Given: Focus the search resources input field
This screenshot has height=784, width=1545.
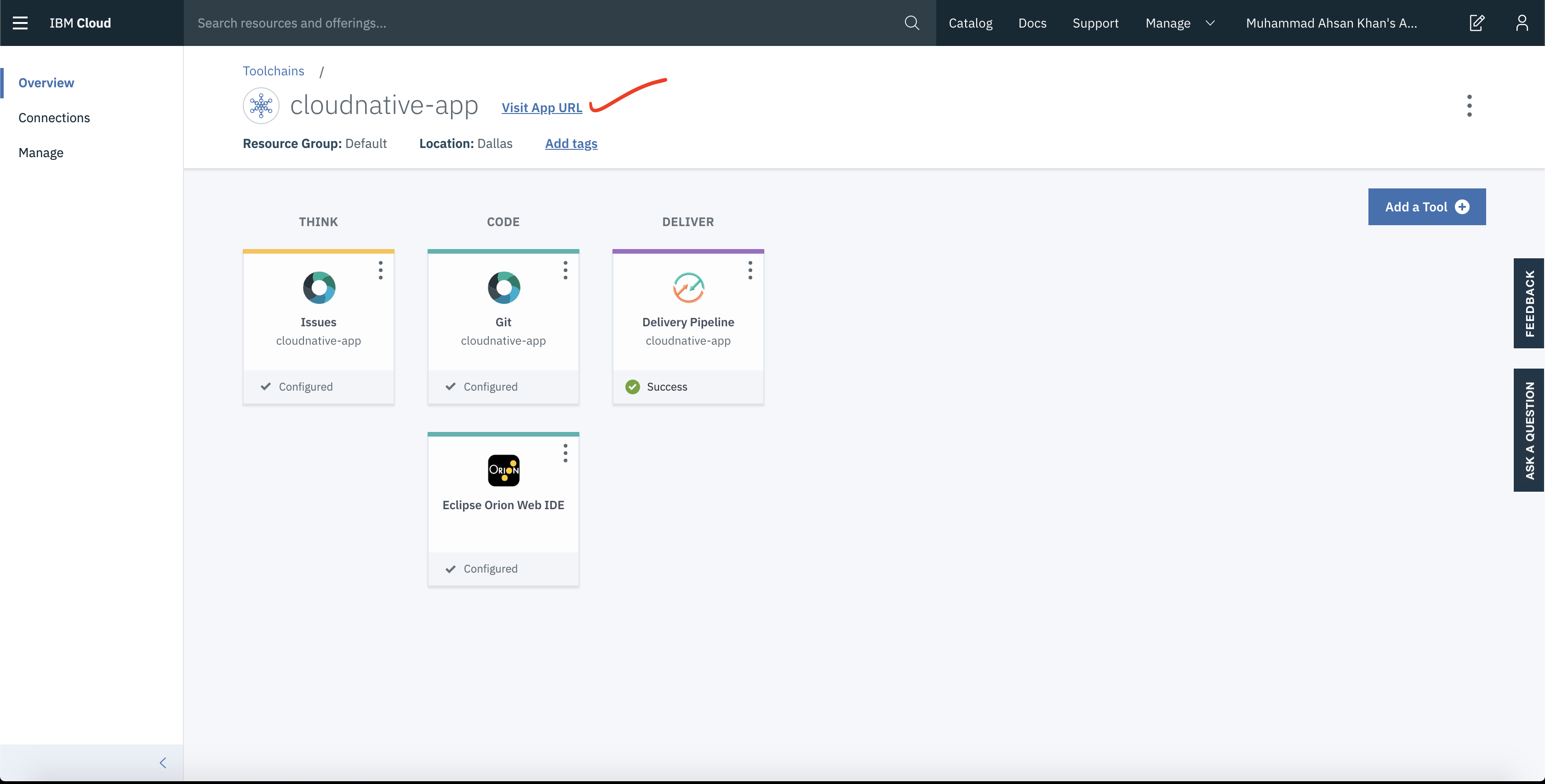Looking at the screenshot, I should click(x=540, y=23).
